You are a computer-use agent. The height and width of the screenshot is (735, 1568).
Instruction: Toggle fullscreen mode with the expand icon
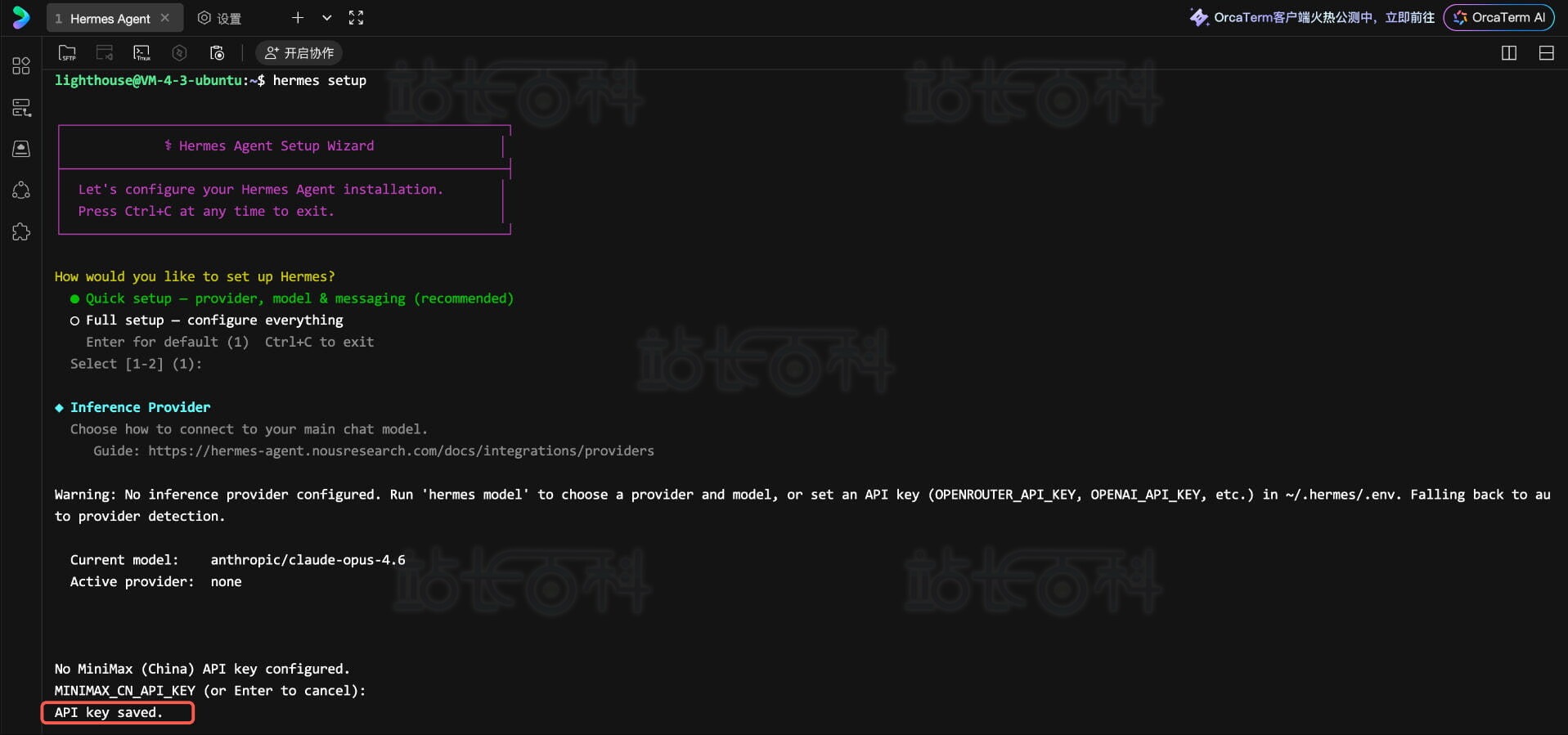(x=356, y=18)
